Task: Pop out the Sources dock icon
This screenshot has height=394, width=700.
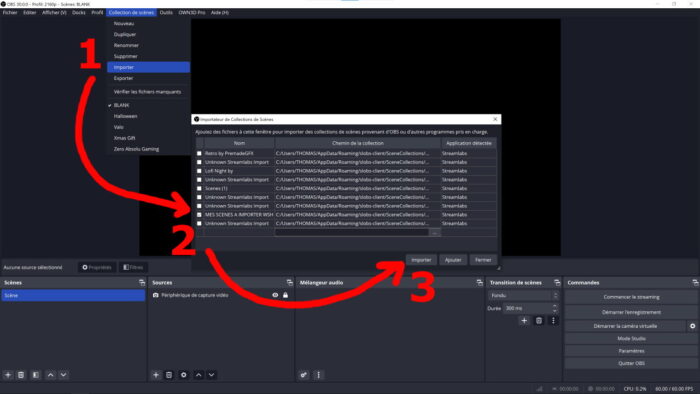Action: coord(290,282)
